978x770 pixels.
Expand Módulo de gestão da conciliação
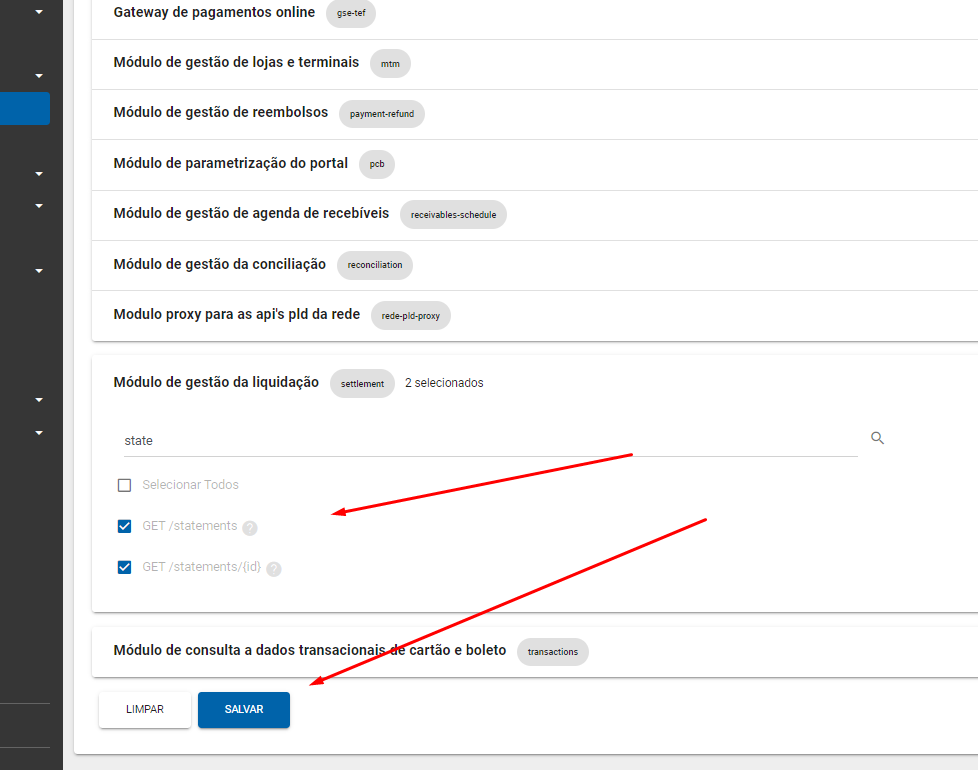pyautogui.click(x=220, y=265)
